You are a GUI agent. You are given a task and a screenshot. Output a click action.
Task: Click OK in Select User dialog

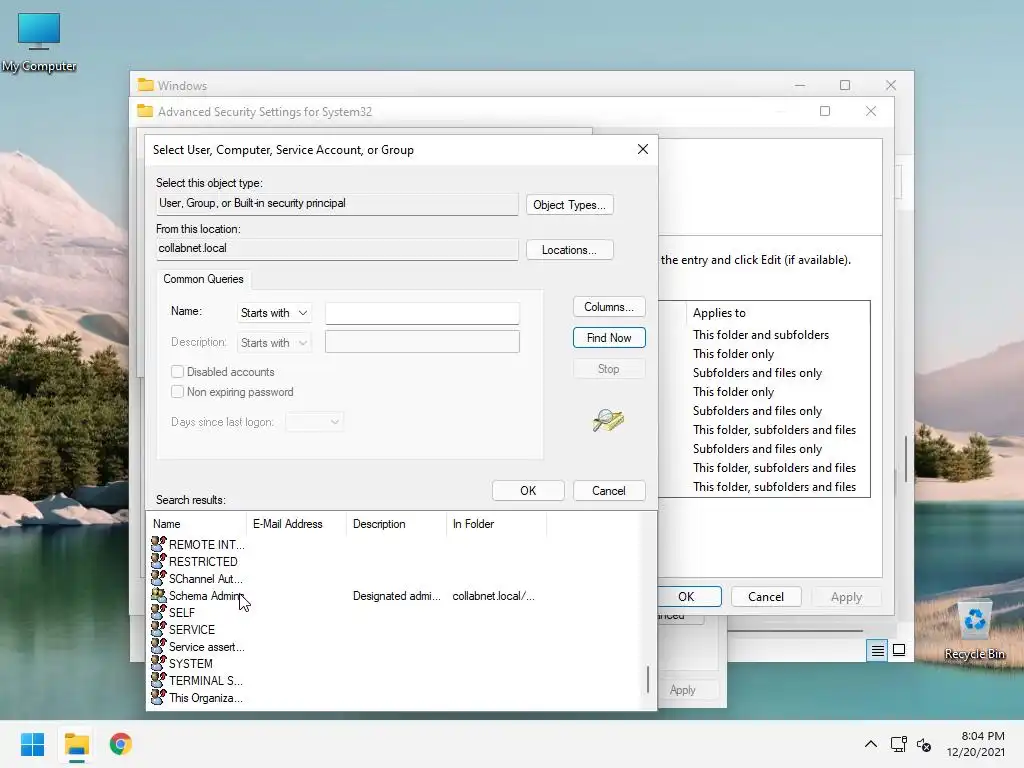(x=528, y=490)
